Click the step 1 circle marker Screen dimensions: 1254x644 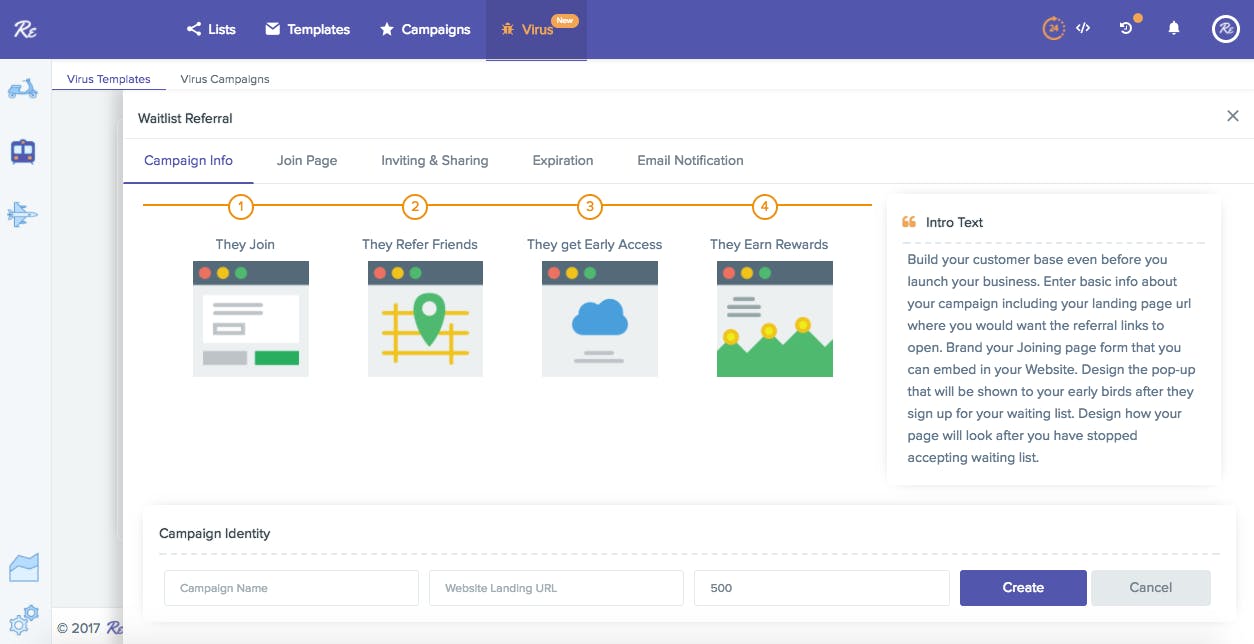pos(240,208)
